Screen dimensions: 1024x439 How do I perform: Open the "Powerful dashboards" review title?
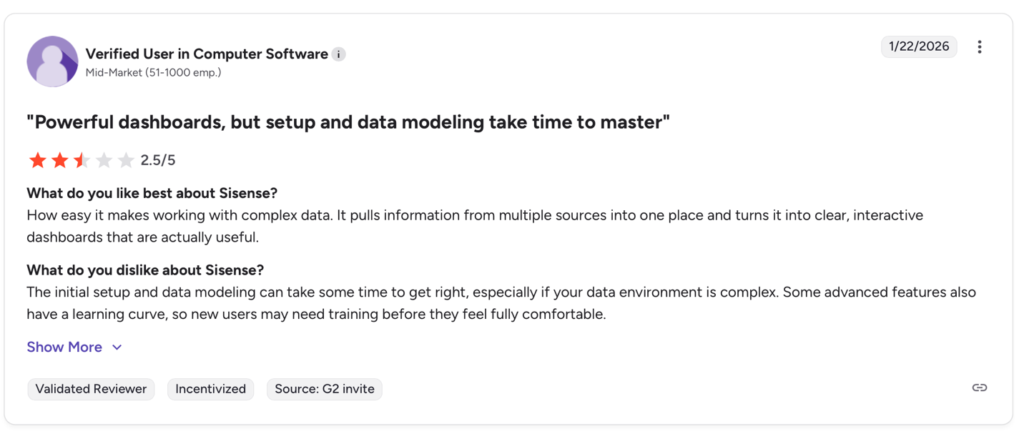point(347,122)
